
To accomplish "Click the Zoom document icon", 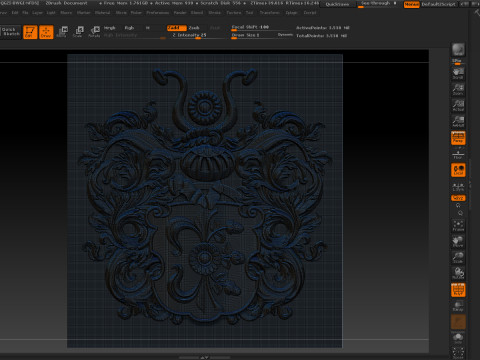I will click(x=458, y=90).
